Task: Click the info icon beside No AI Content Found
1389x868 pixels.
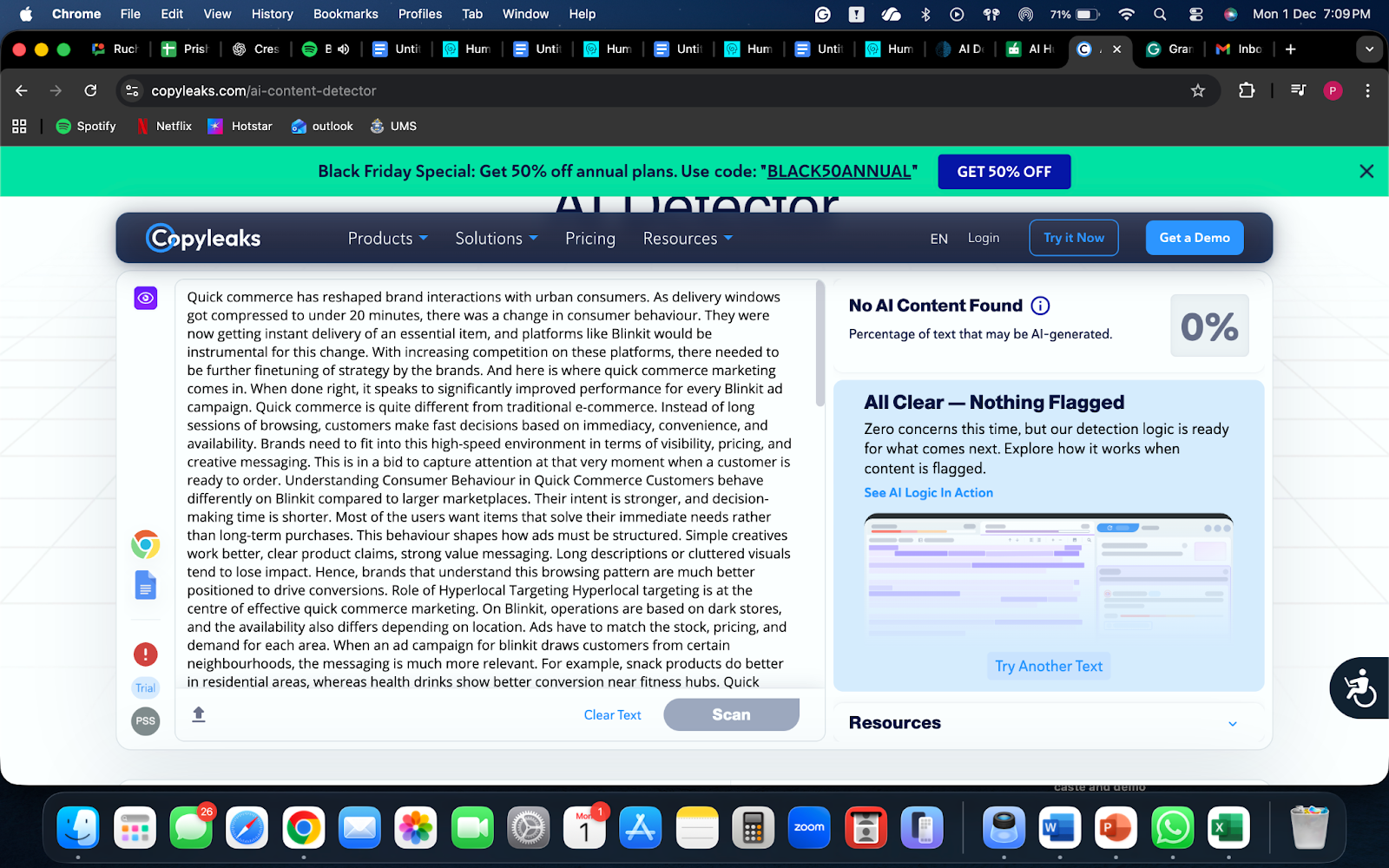Action: click(1040, 306)
